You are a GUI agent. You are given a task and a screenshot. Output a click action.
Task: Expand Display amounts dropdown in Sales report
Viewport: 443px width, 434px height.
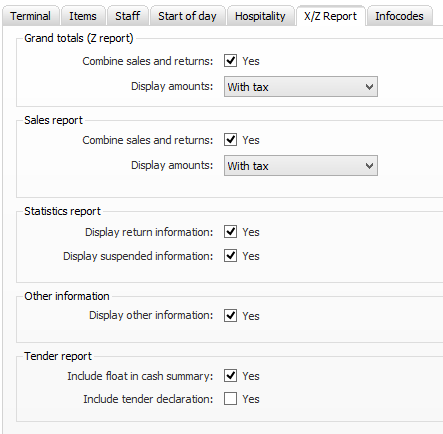[301, 165]
